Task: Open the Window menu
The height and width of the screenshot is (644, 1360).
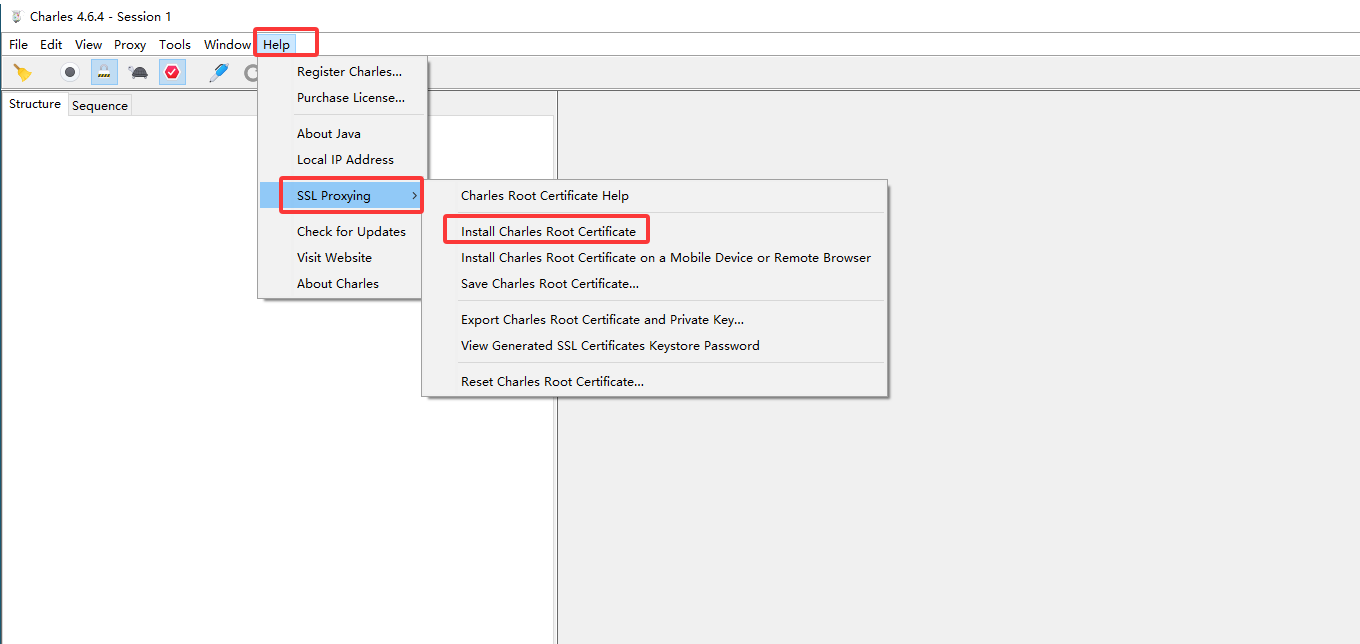Action: tap(227, 45)
